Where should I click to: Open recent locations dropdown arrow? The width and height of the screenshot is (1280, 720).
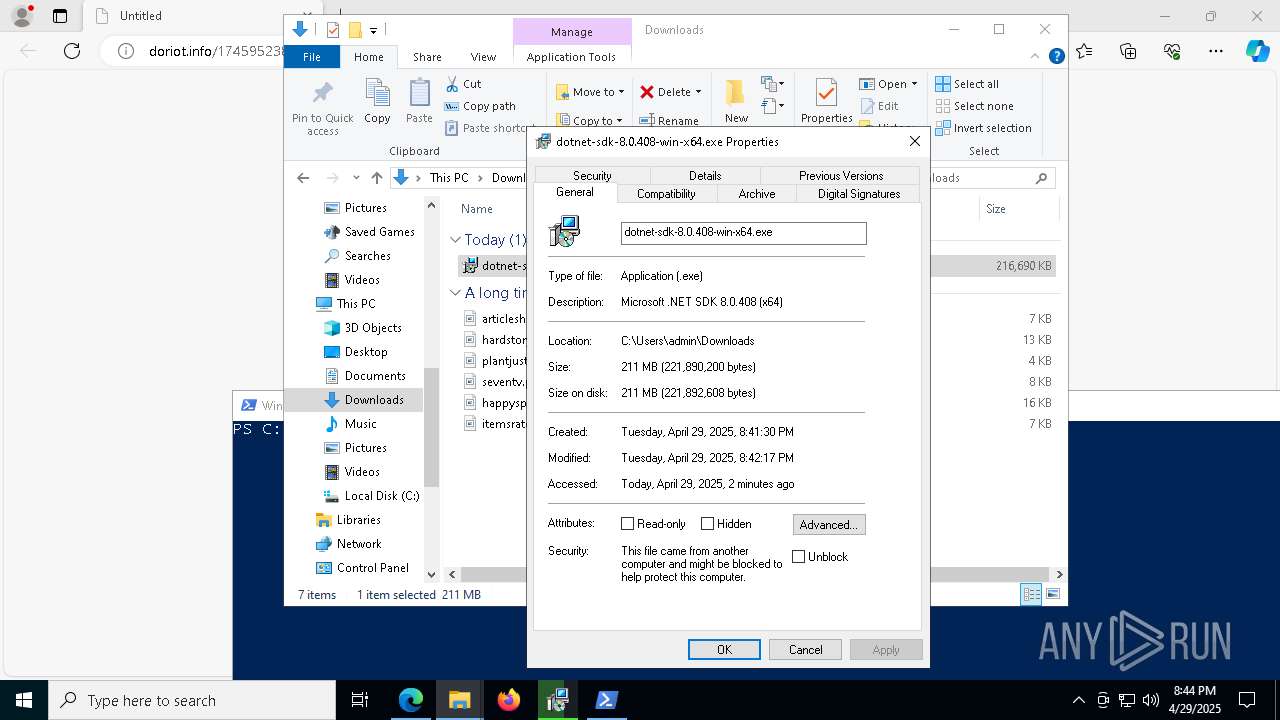point(355,178)
